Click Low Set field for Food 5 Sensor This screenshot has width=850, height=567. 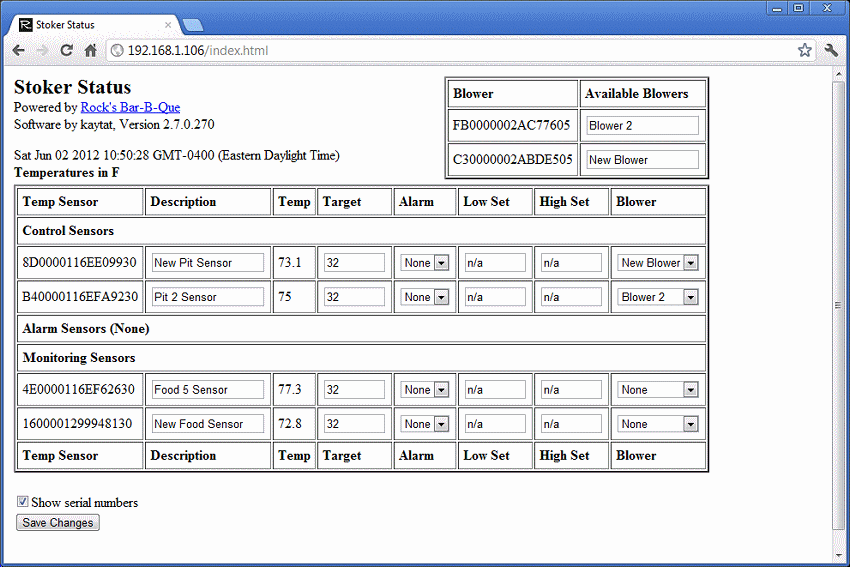pyautogui.click(x=495, y=390)
